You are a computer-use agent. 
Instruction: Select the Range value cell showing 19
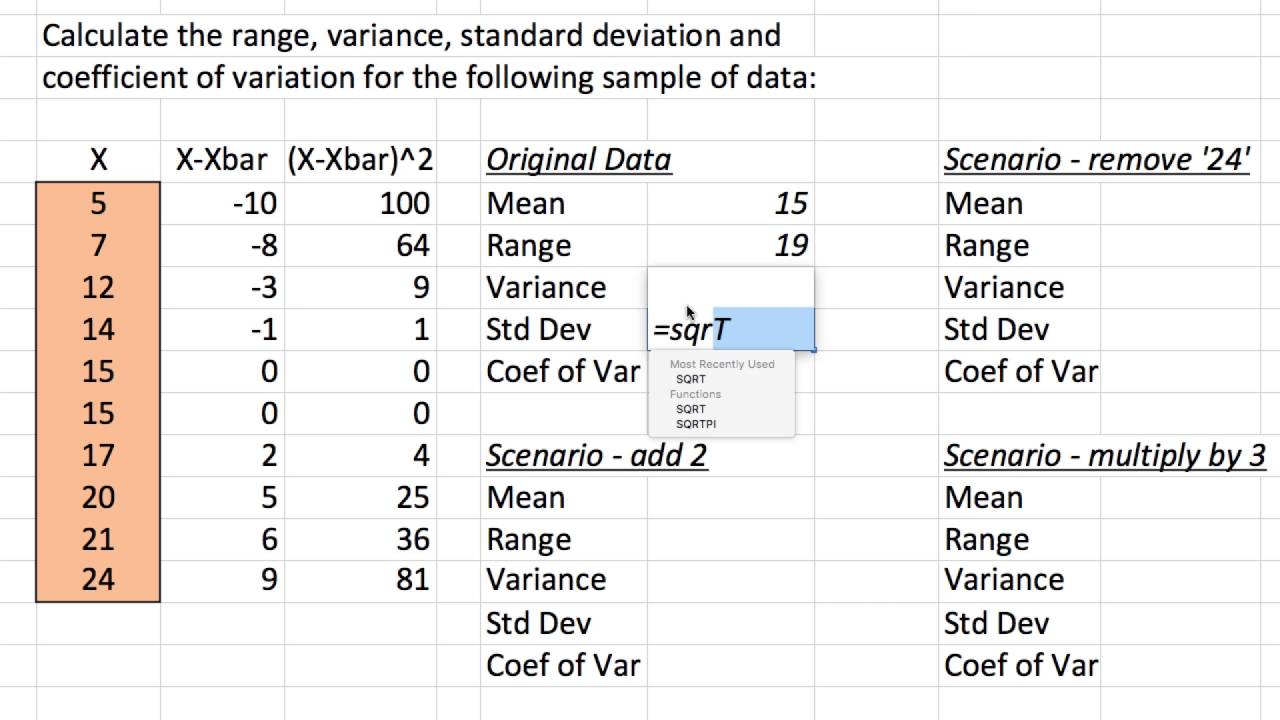coord(731,246)
